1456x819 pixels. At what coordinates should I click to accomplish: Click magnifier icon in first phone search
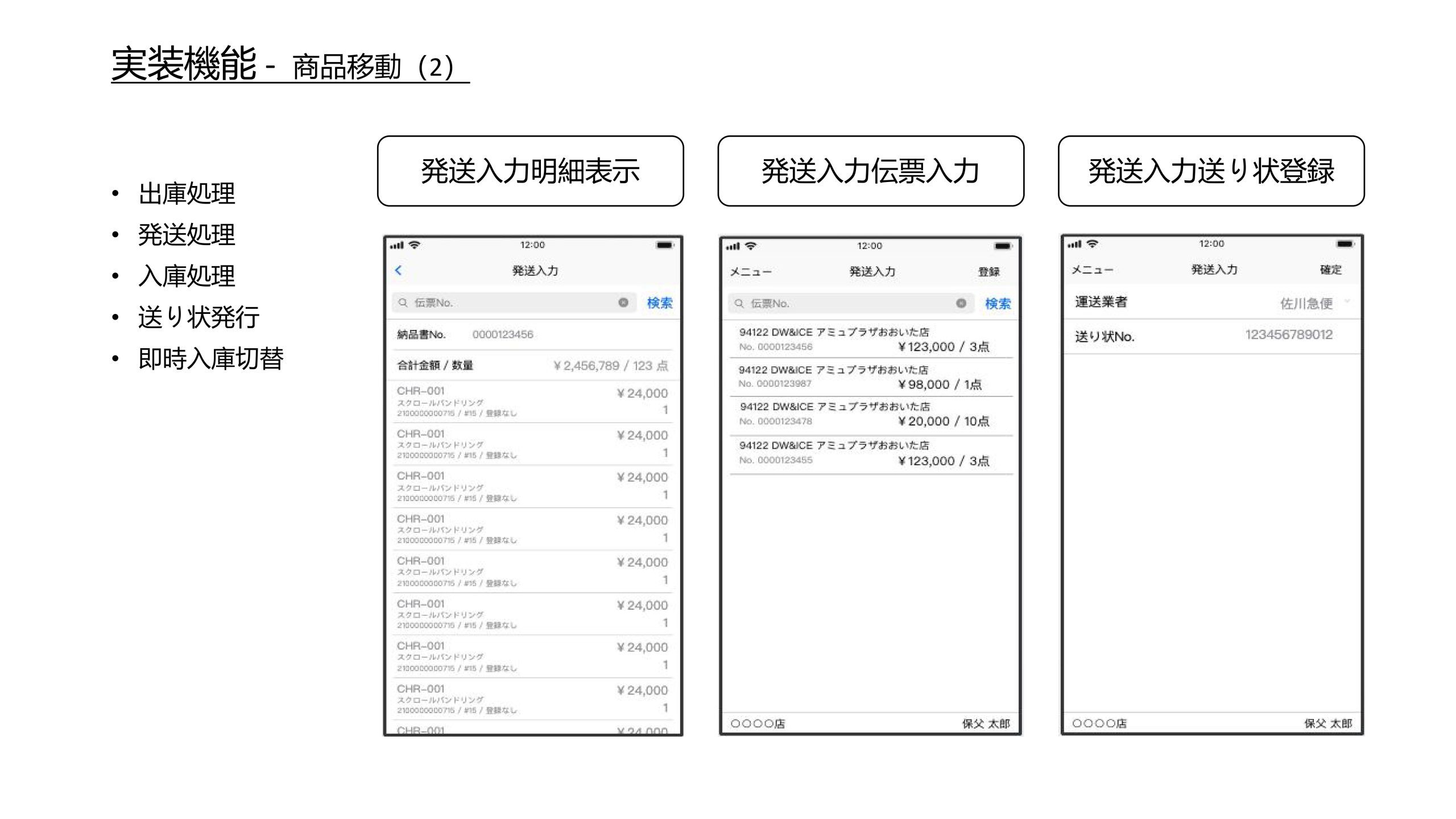pyautogui.click(x=403, y=303)
